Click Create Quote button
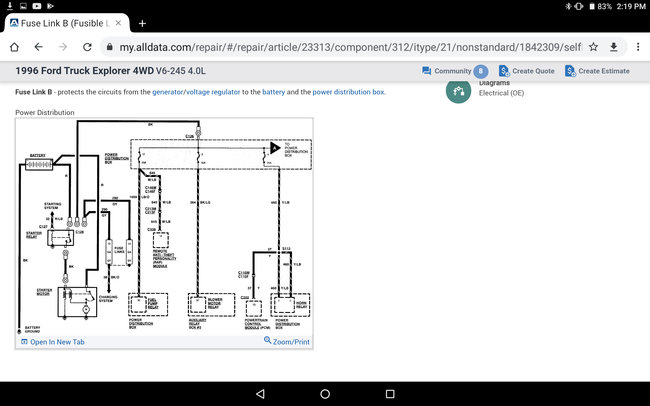Viewport: 650px width, 406px height. pos(526,71)
